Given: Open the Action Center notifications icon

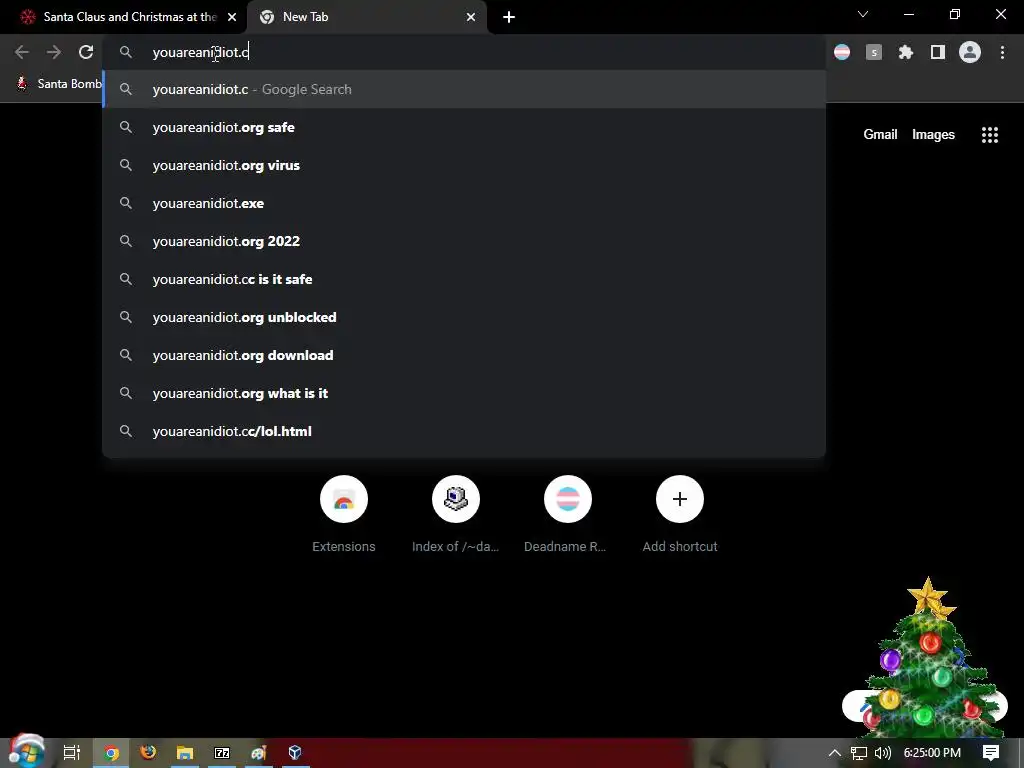Looking at the screenshot, I should (x=991, y=753).
